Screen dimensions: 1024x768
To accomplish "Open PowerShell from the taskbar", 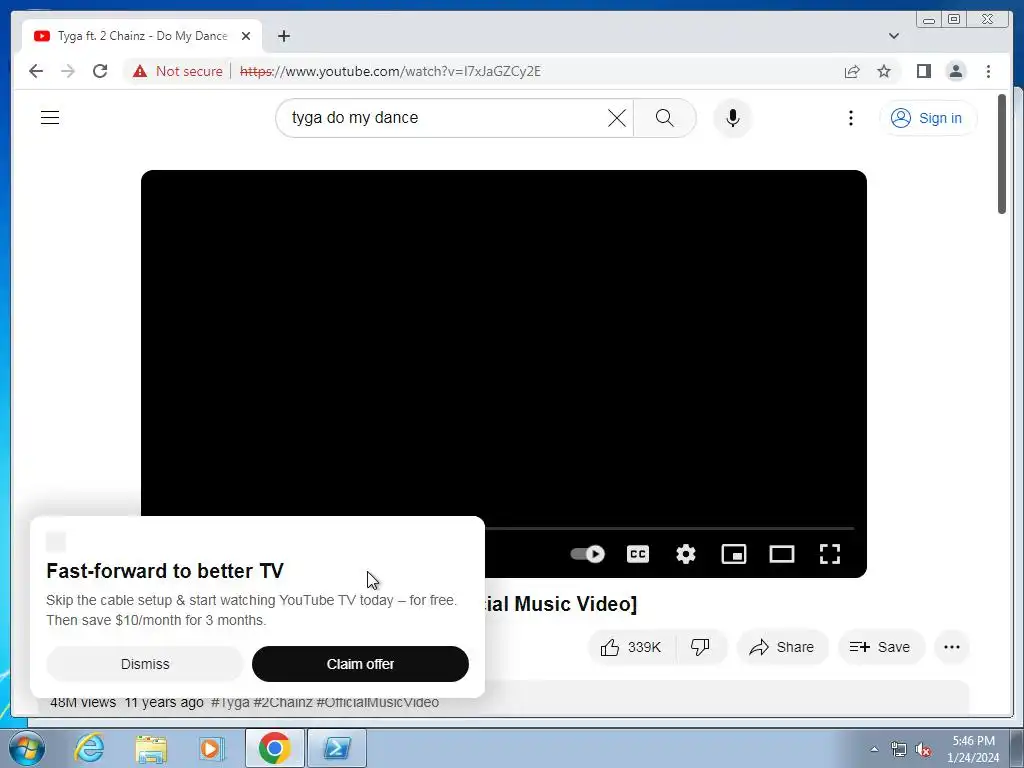I will [x=337, y=748].
